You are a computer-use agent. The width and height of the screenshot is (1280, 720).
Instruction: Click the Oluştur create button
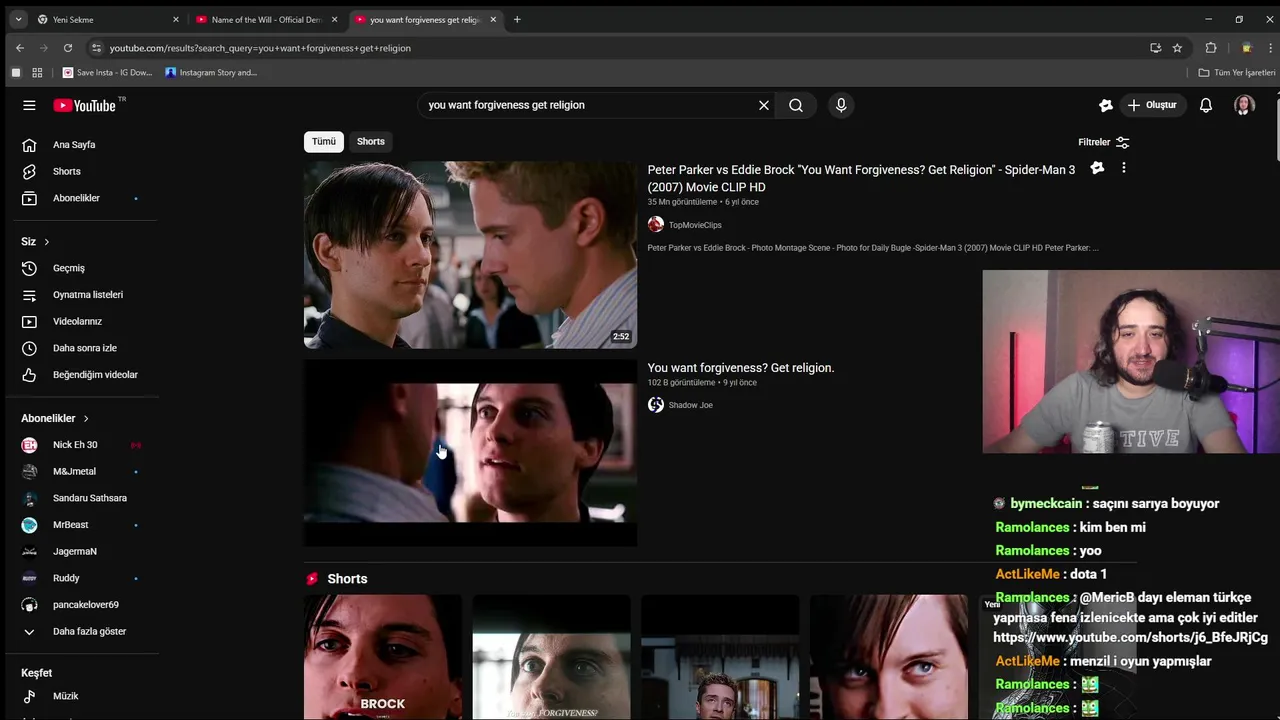pos(1152,105)
